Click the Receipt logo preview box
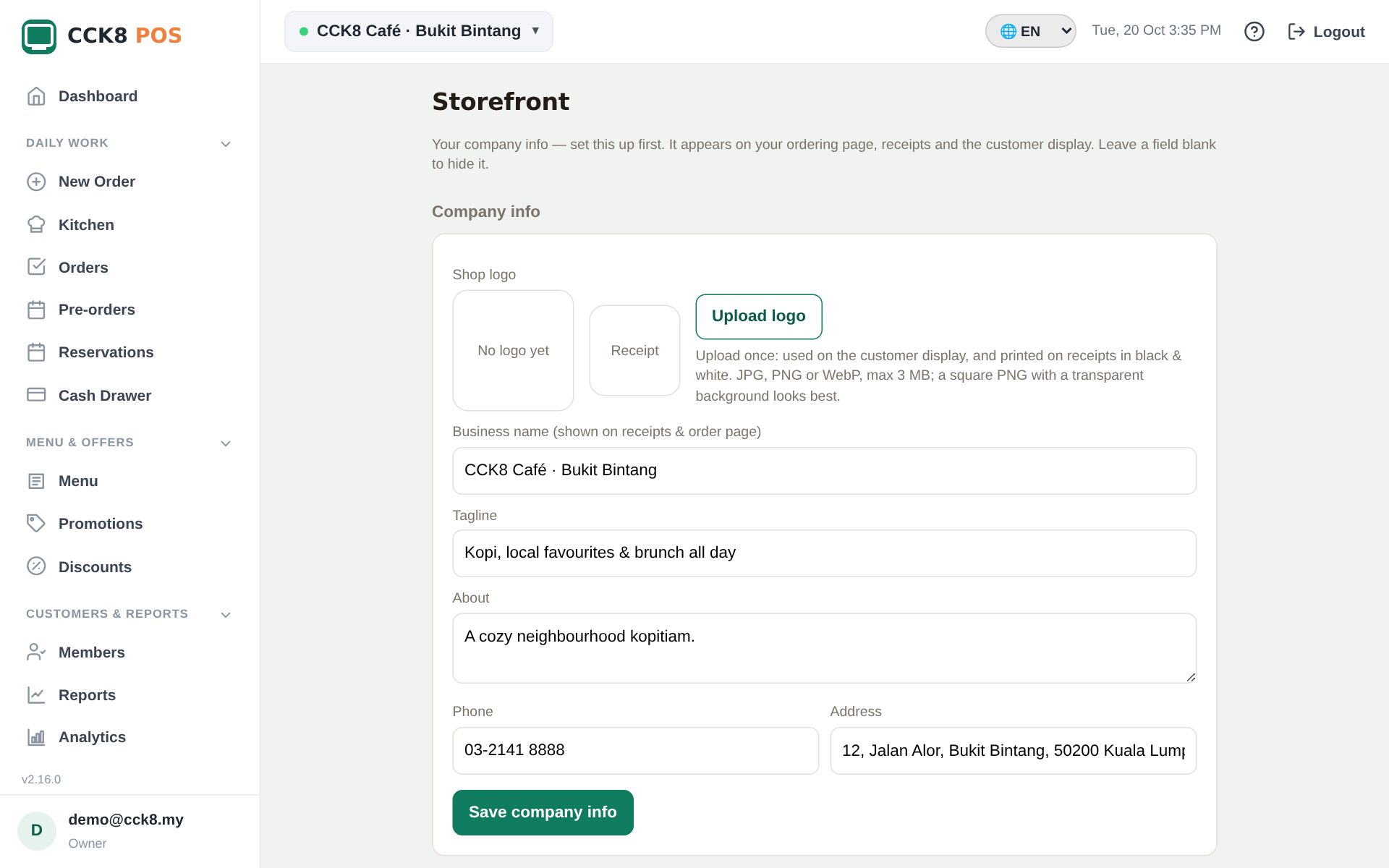The width and height of the screenshot is (1389, 868). (x=634, y=351)
